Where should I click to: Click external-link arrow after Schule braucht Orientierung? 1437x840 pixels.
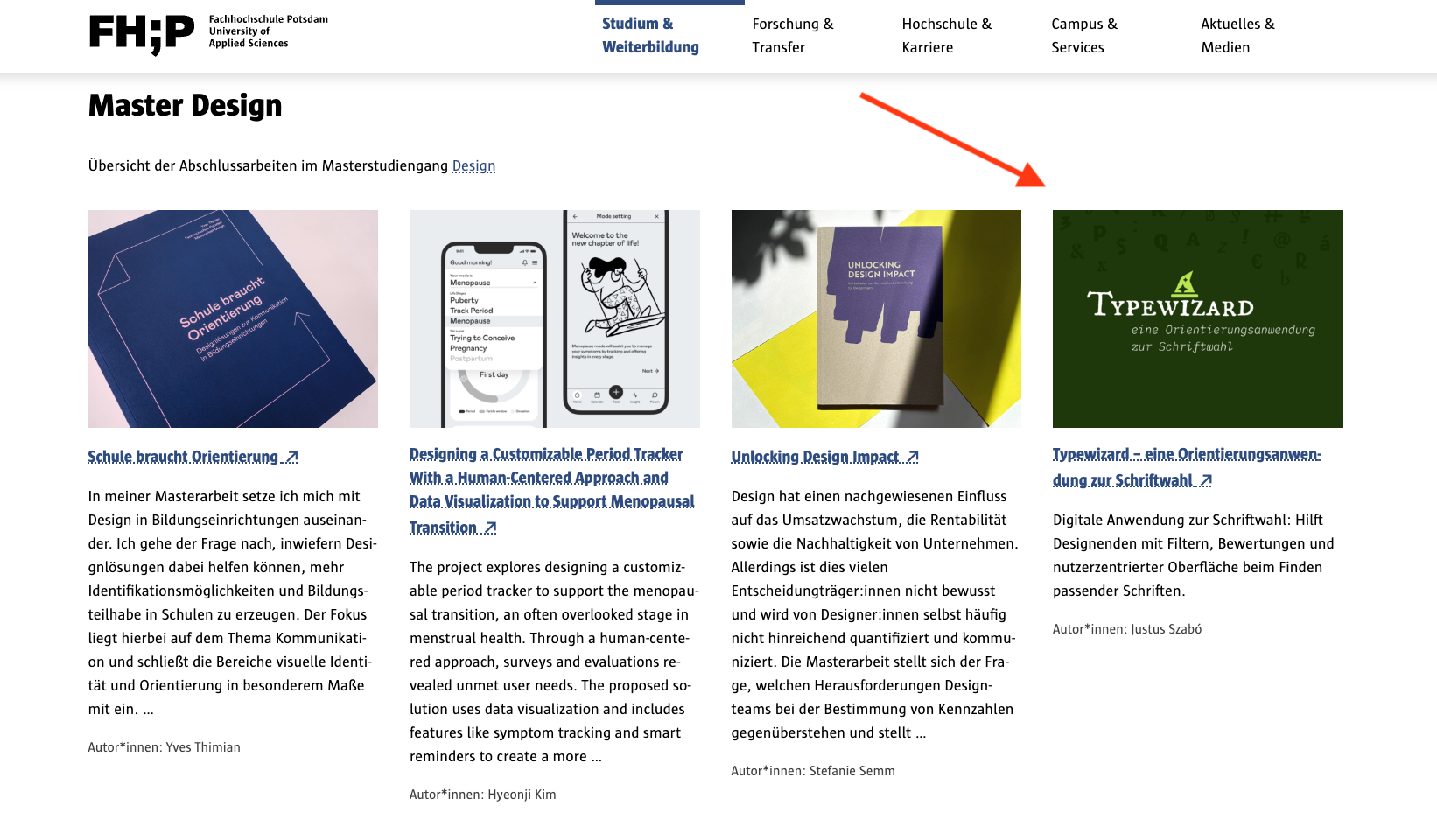tap(292, 457)
